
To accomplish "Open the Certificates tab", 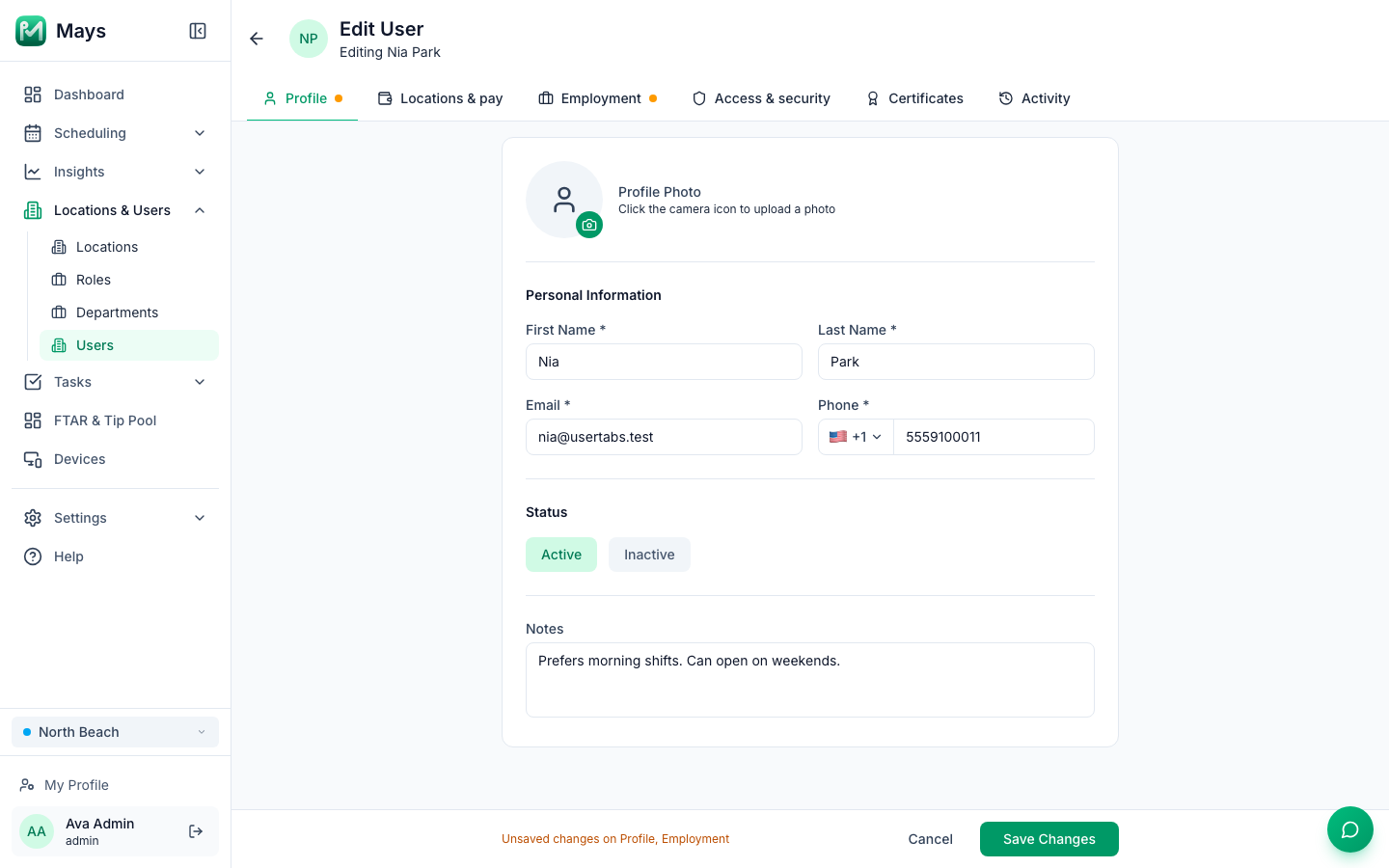I will pyautogui.click(x=914, y=98).
